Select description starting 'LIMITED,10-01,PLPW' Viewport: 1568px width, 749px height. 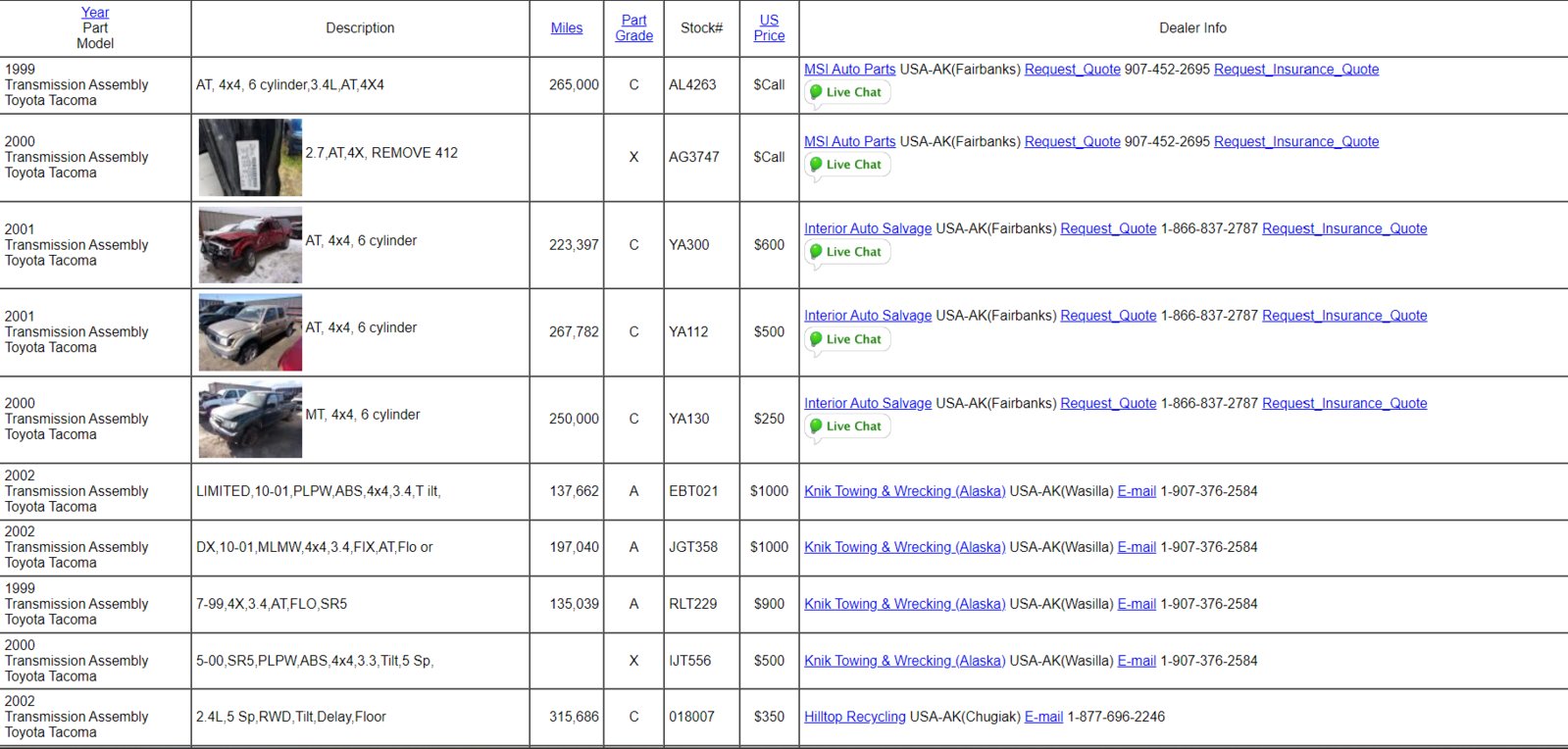(x=319, y=492)
